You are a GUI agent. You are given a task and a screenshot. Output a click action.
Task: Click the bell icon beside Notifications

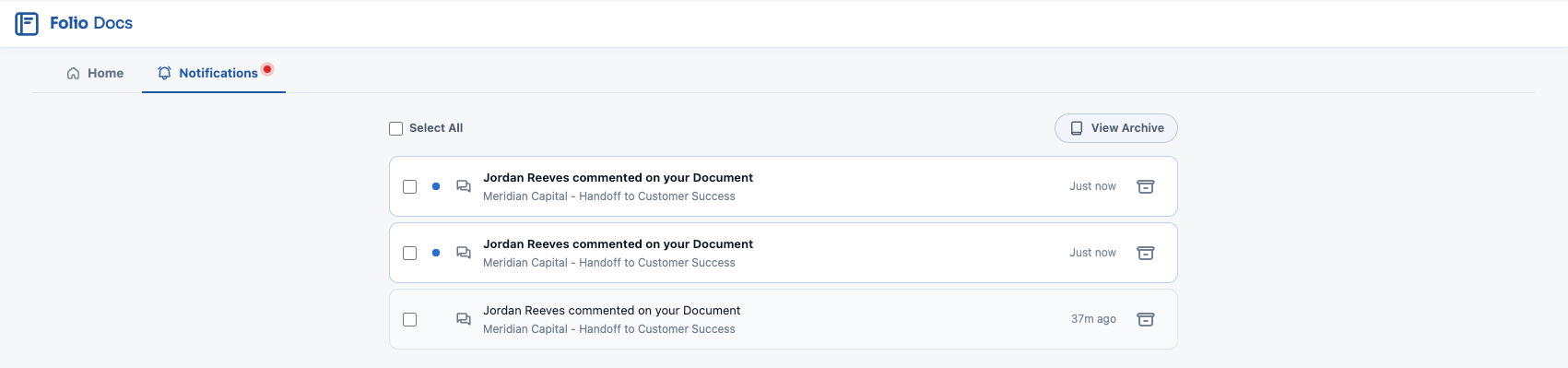[x=164, y=73]
